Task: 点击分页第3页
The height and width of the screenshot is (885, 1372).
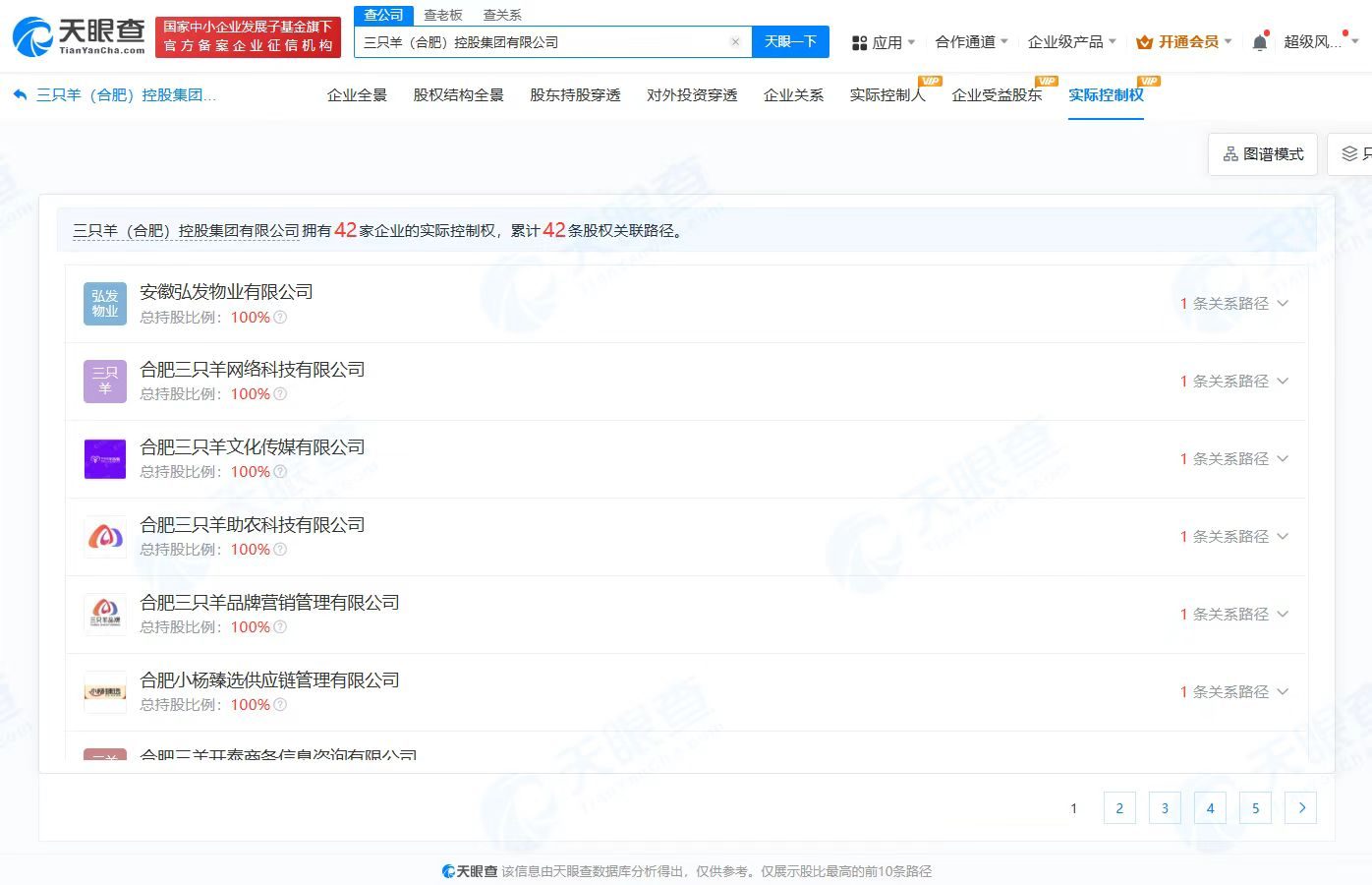Action: tap(1165, 807)
